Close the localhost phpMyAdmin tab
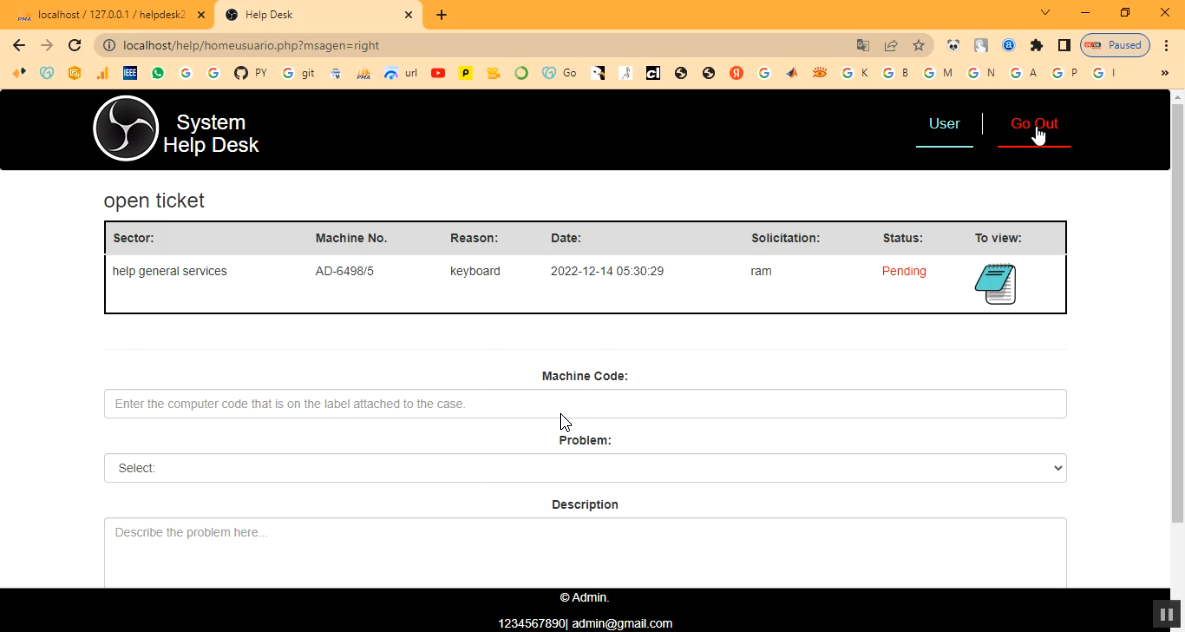 (x=201, y=14)
